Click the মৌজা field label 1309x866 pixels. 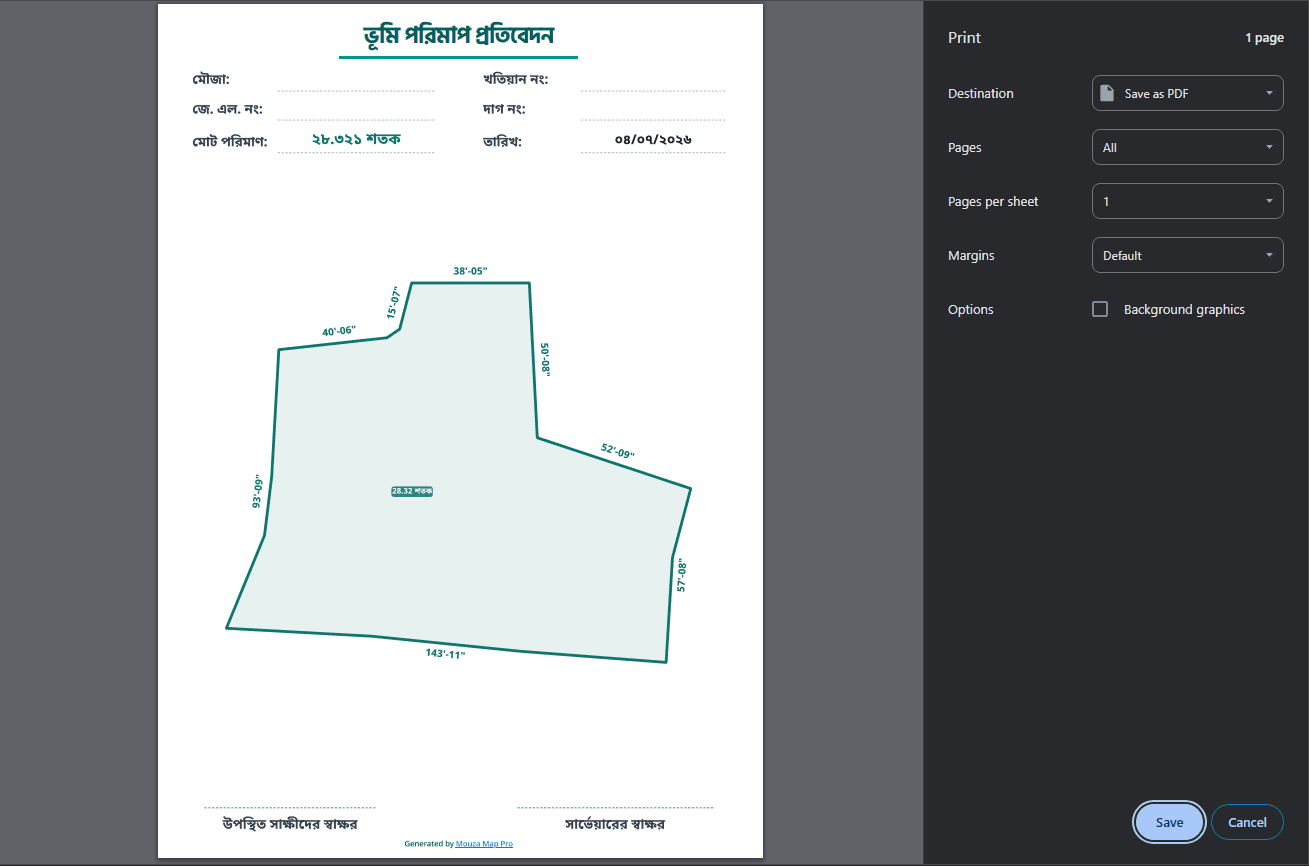click(x=211, y=80)
